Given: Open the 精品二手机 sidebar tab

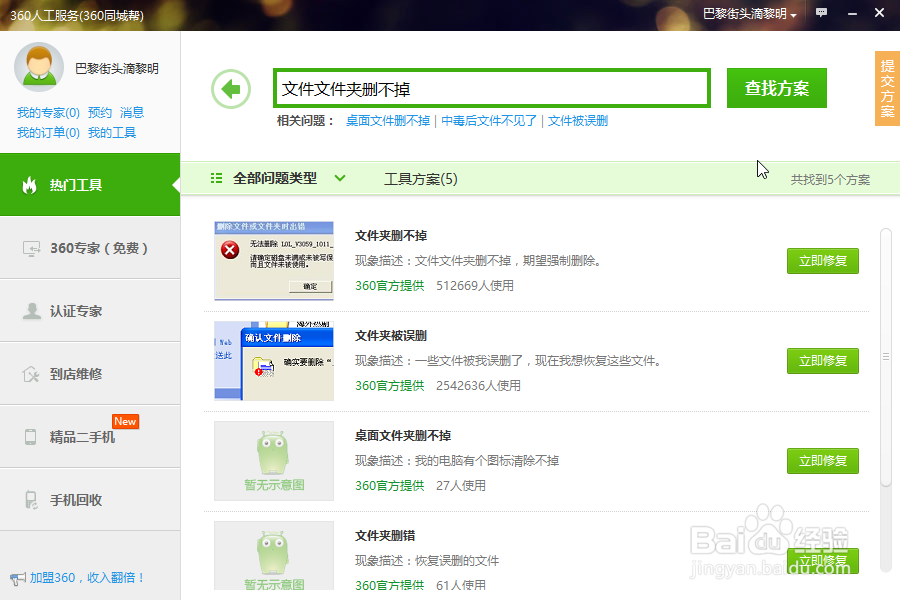Looking at the screenshot, I should coord(90,437).
